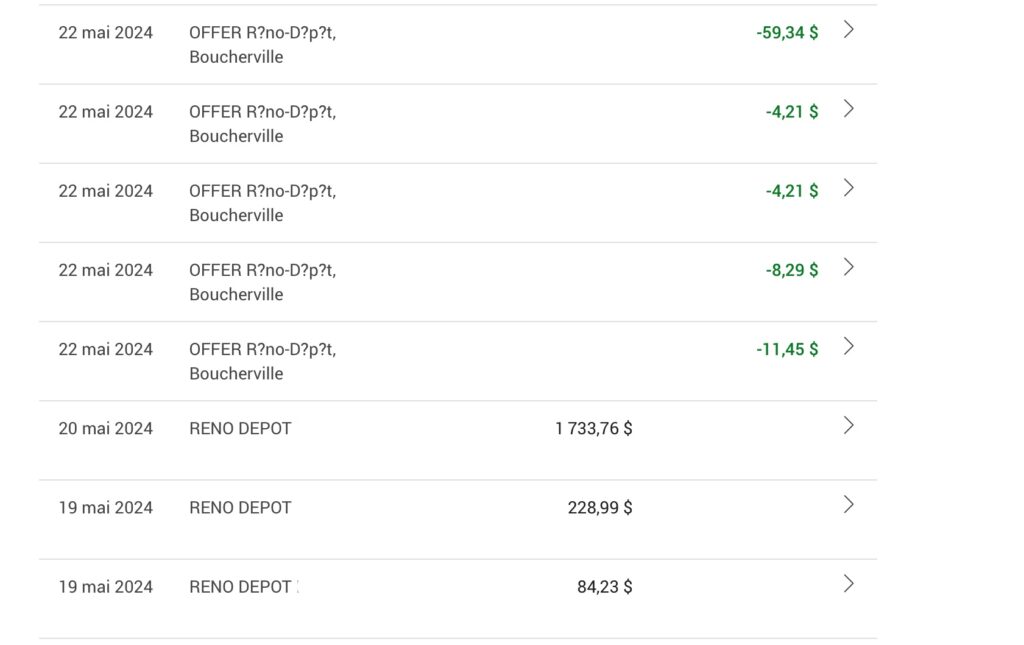
Task: Open RENO DEPOT entry for 228,99 $
Action: coord(240,507)
